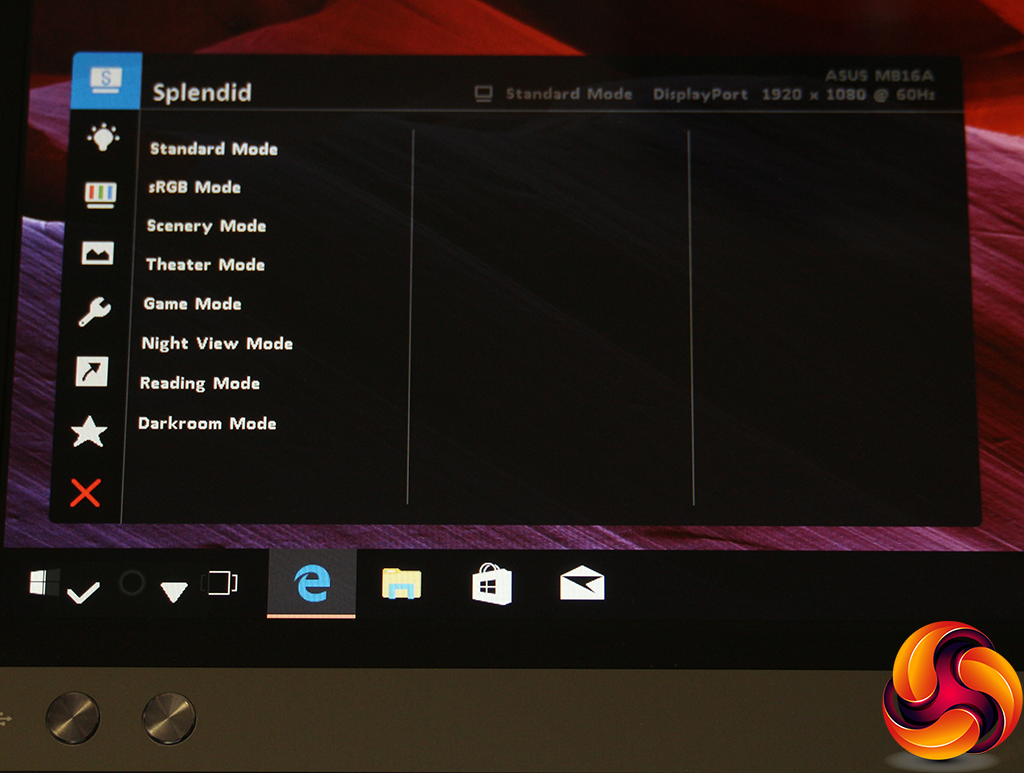Click DisplayPort input status text

700,95
